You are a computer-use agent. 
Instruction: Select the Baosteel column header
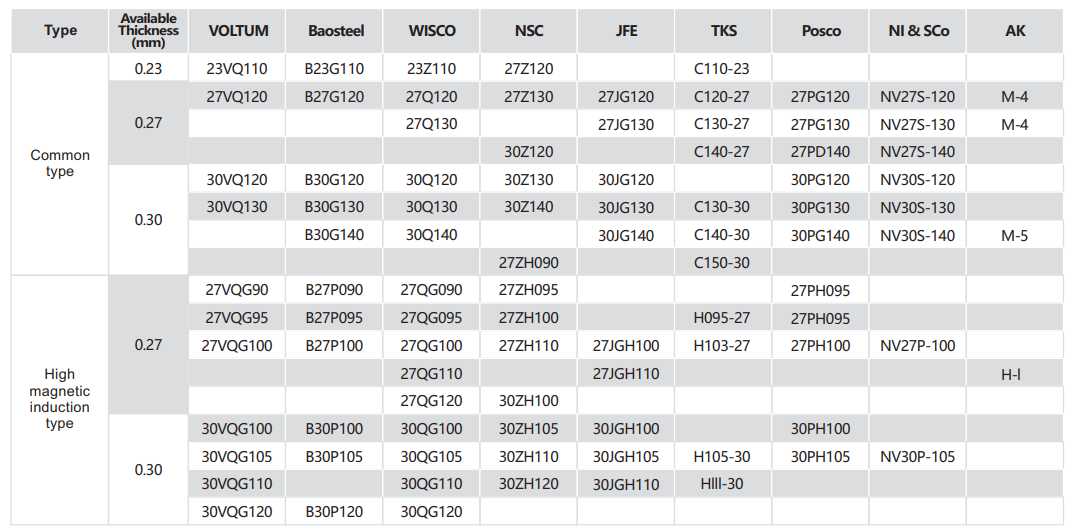pyautogui.click(x=336, y=31)
